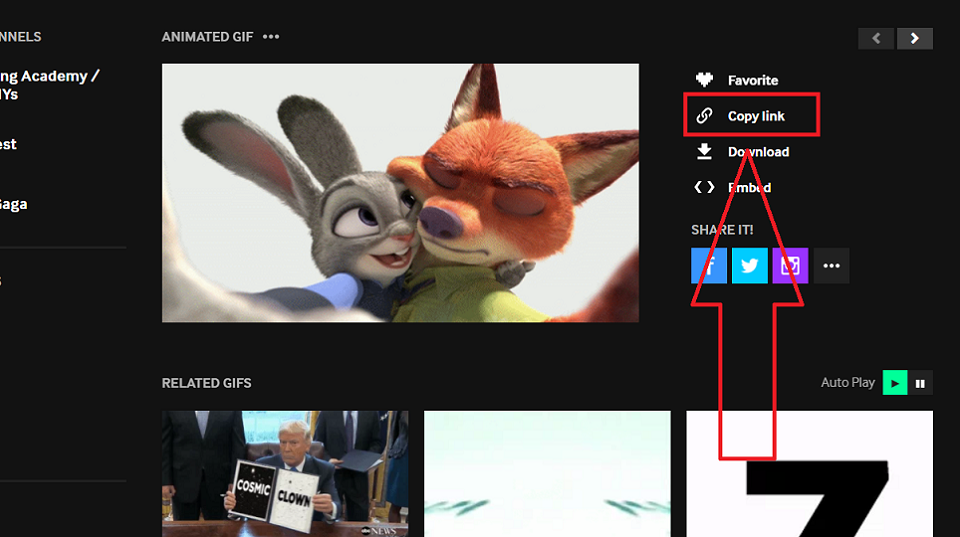The width and height of the screenshot is (960, 537).
Task: Share the GIF on Facebook
Action: pos(709,266)
